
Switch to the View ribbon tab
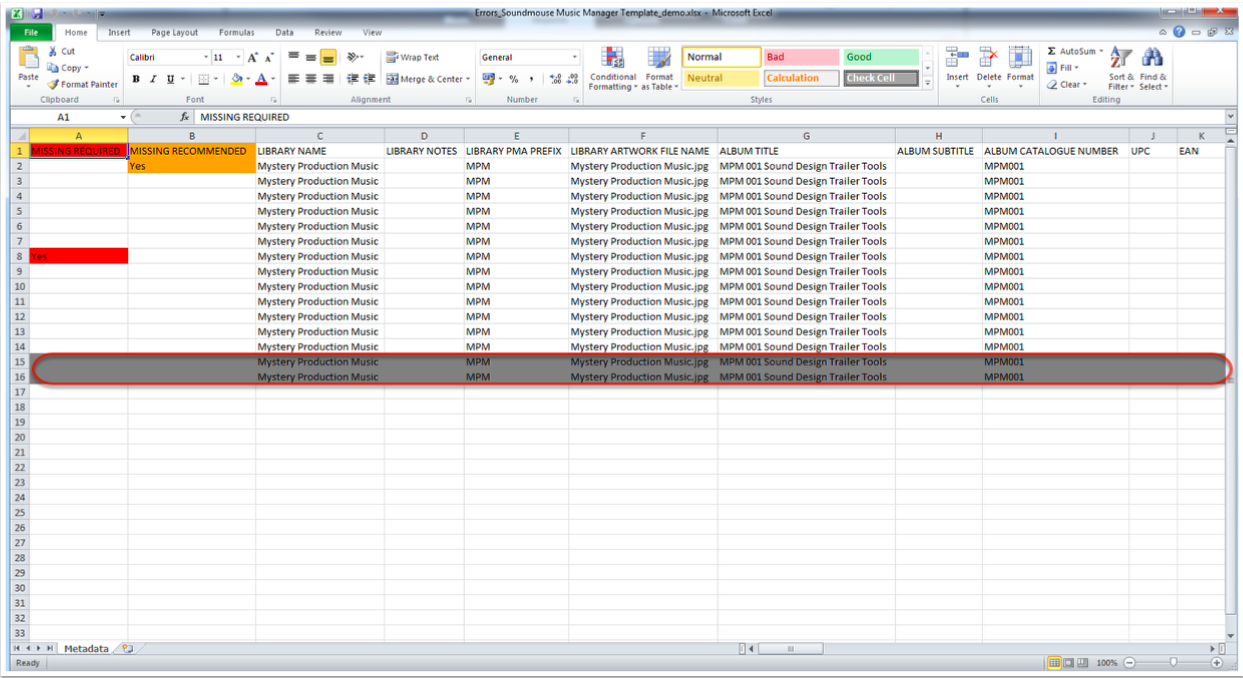372,33
